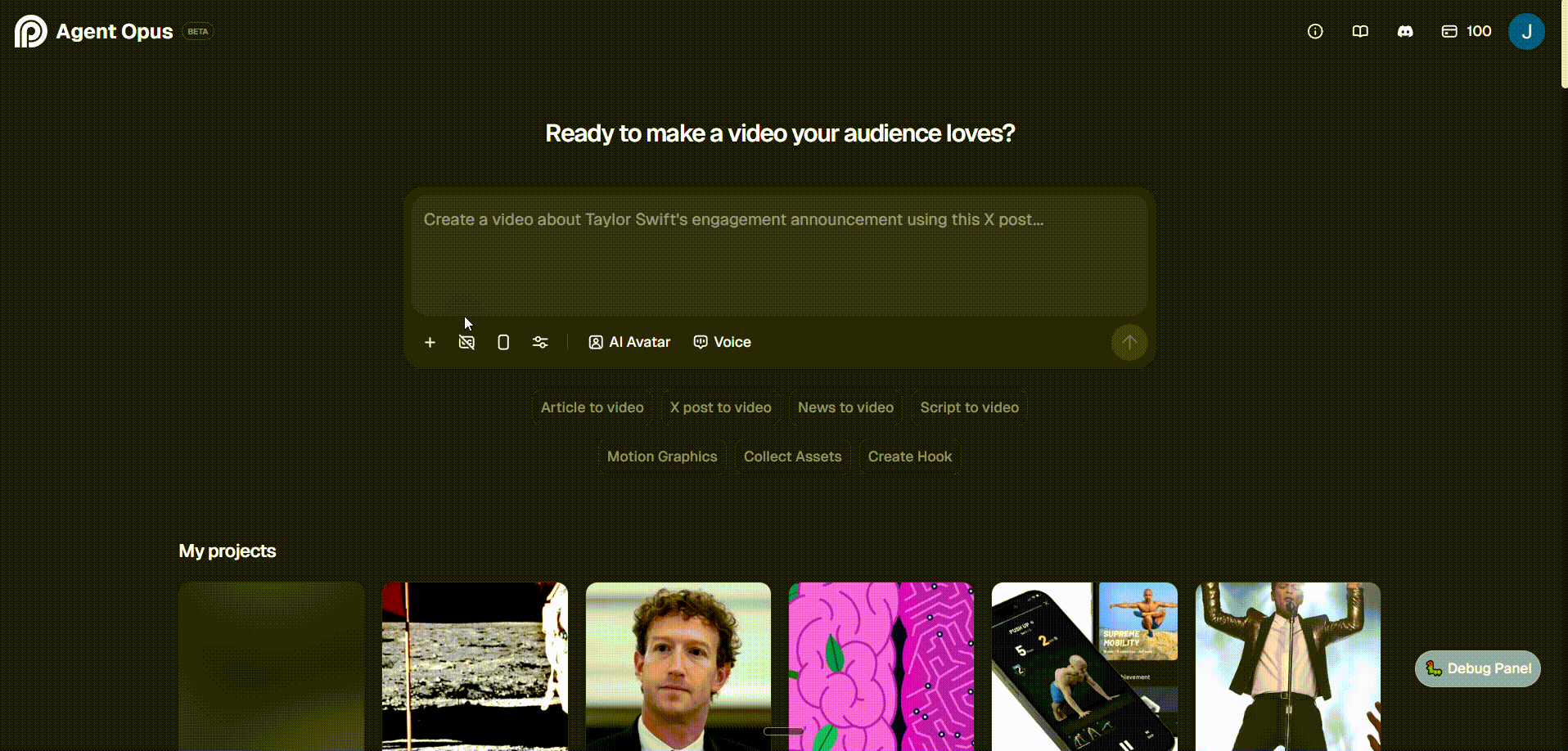This screenshot has width=1568, height=751.
Task: Select the Article to video preset
Action: (x=593, y=407)
